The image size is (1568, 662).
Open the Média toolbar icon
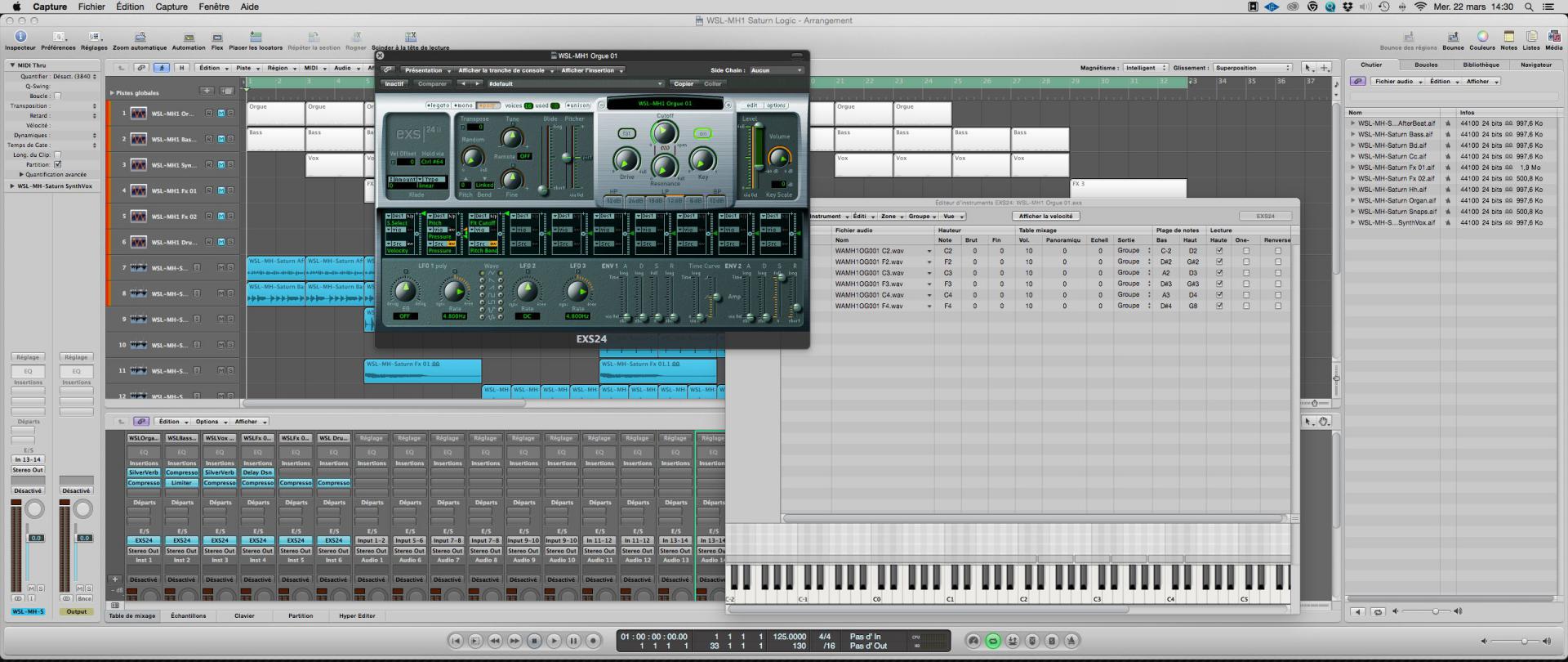1553,37
